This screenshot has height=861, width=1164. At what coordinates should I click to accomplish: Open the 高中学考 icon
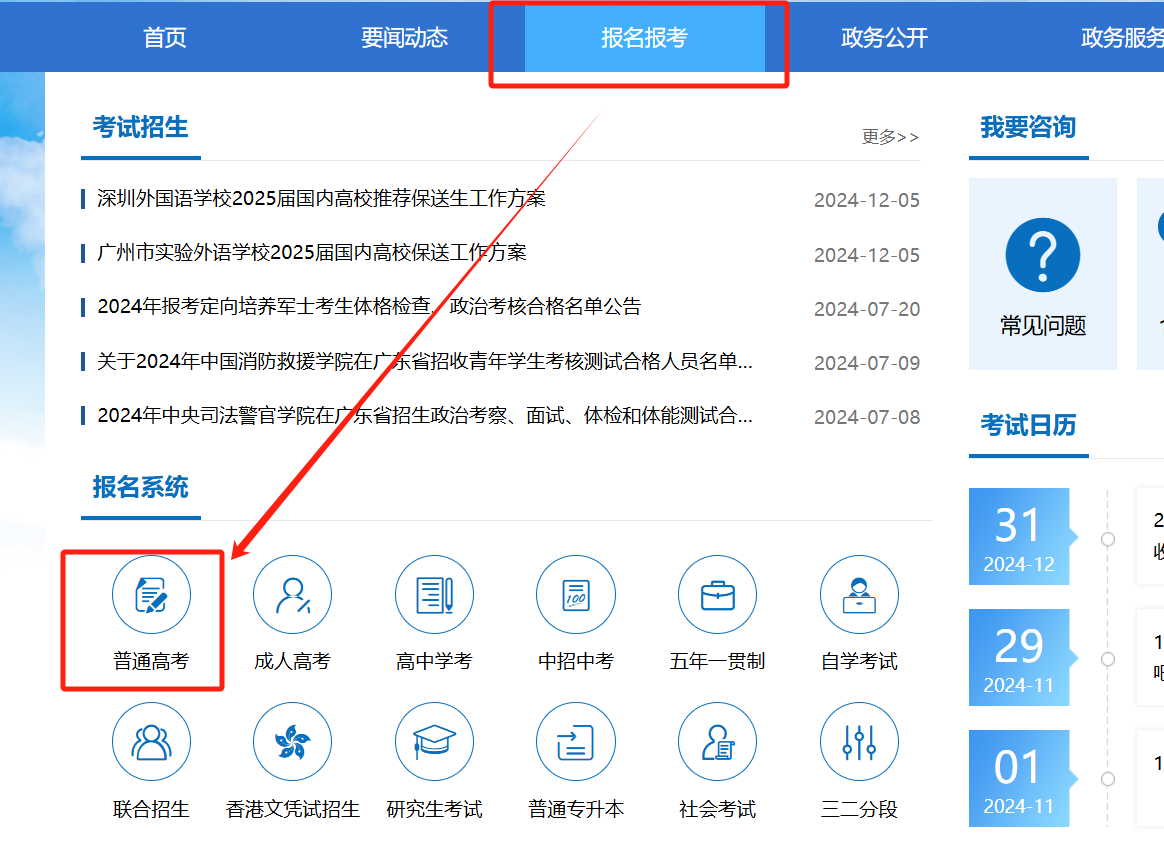coord(434,595)
